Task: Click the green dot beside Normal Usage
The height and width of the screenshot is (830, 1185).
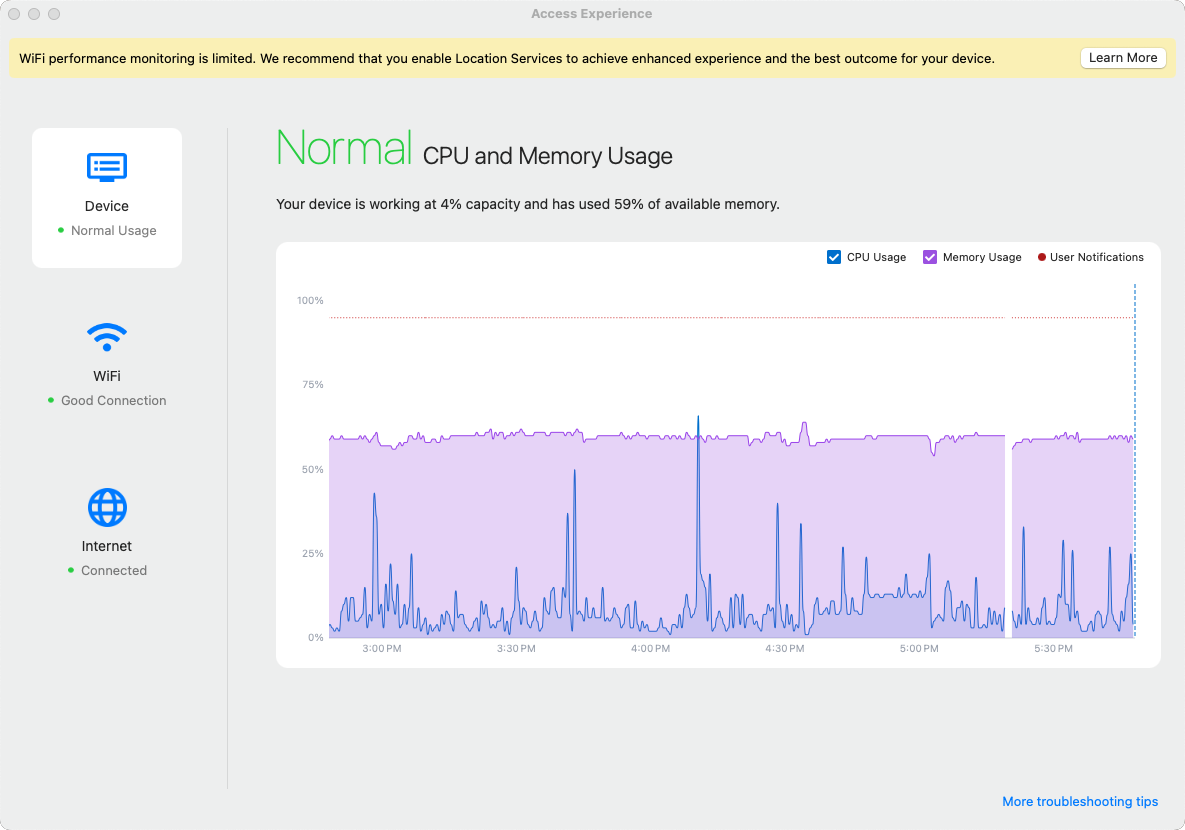Action: click(x=61, y=231)
